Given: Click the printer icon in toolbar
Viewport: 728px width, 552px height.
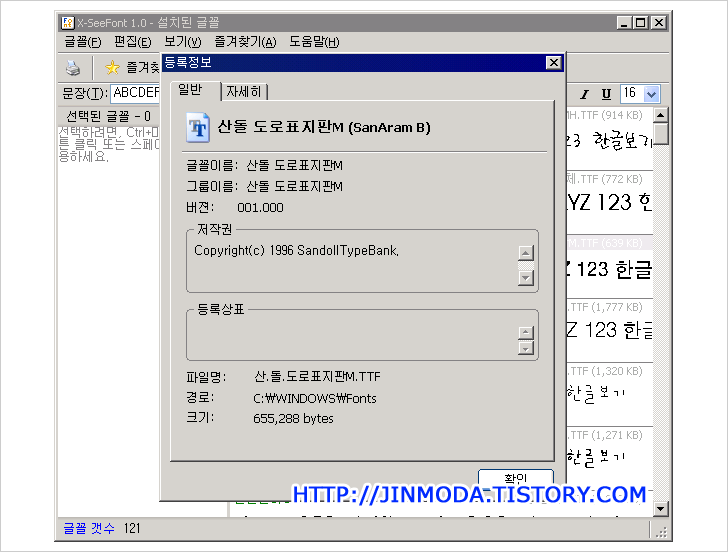Looking at the screenshot, I should [73, 68].
